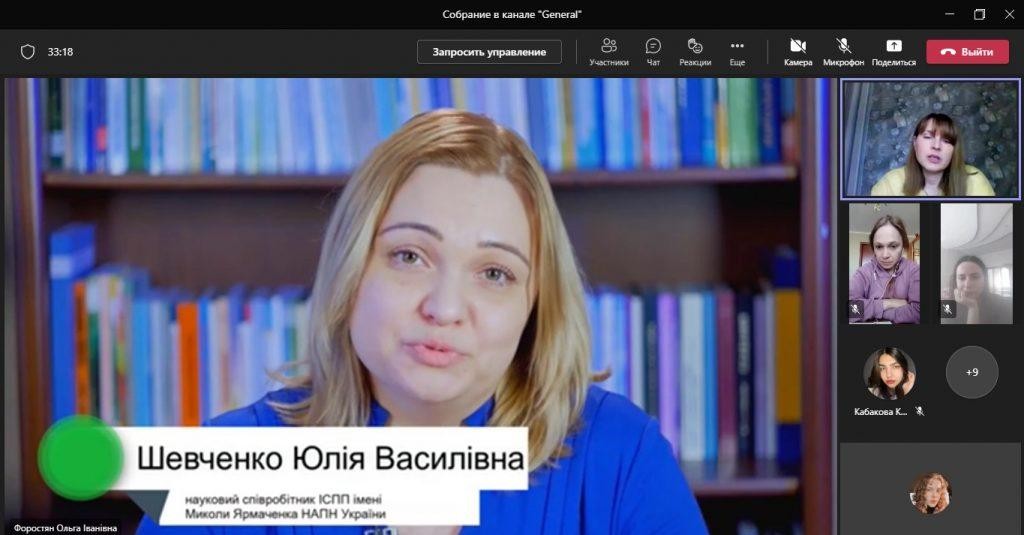Minimize the meeting window
This screenshot has width=1024, height=535.
(x=950, y=14)
